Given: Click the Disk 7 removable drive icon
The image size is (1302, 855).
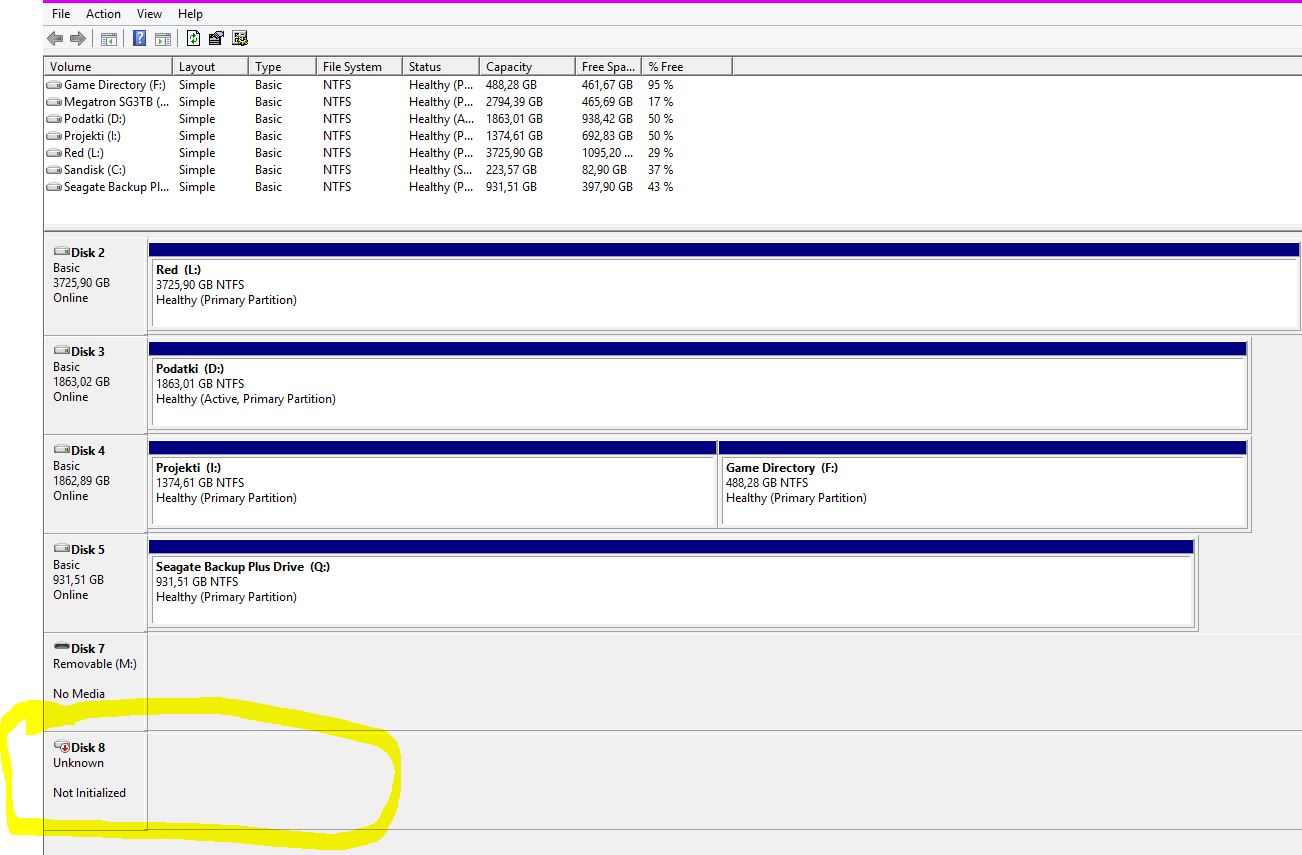Looking at the screenshot, I should coord(61,648).
